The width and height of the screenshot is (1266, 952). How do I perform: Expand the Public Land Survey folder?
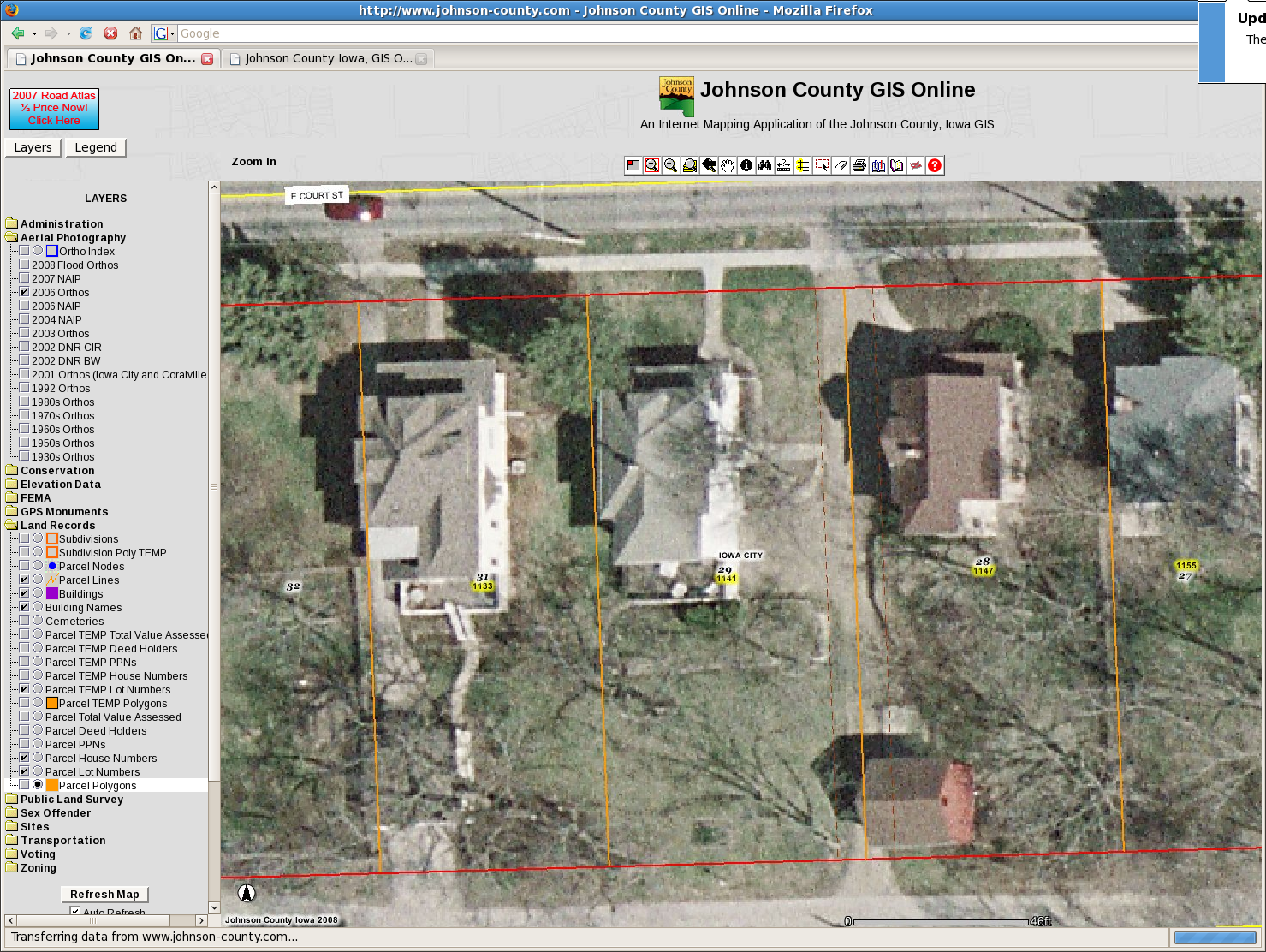(11, 799)
